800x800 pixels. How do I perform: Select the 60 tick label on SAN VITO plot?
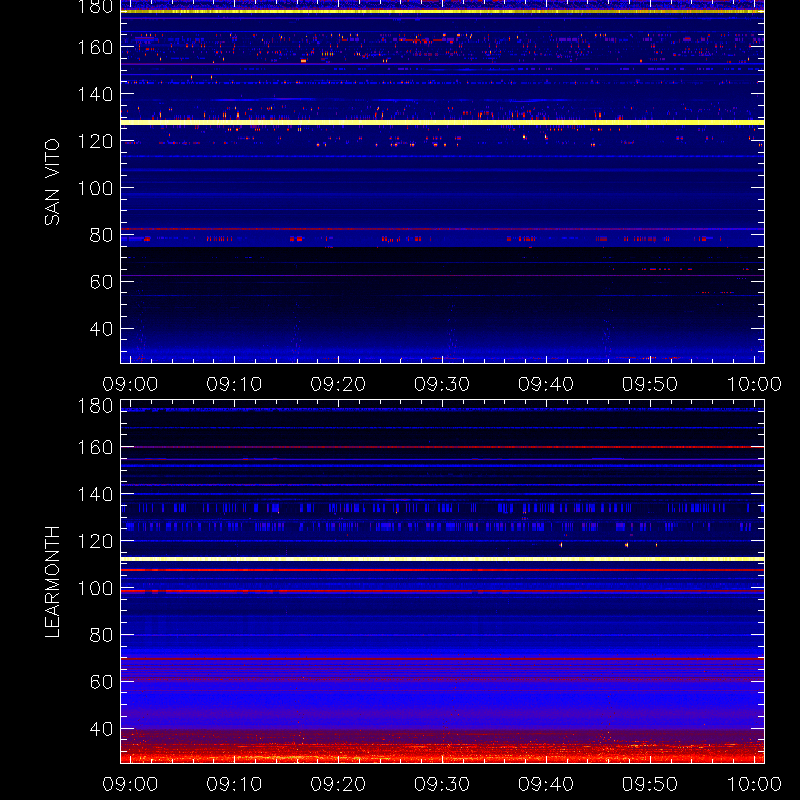pos(101,282)
